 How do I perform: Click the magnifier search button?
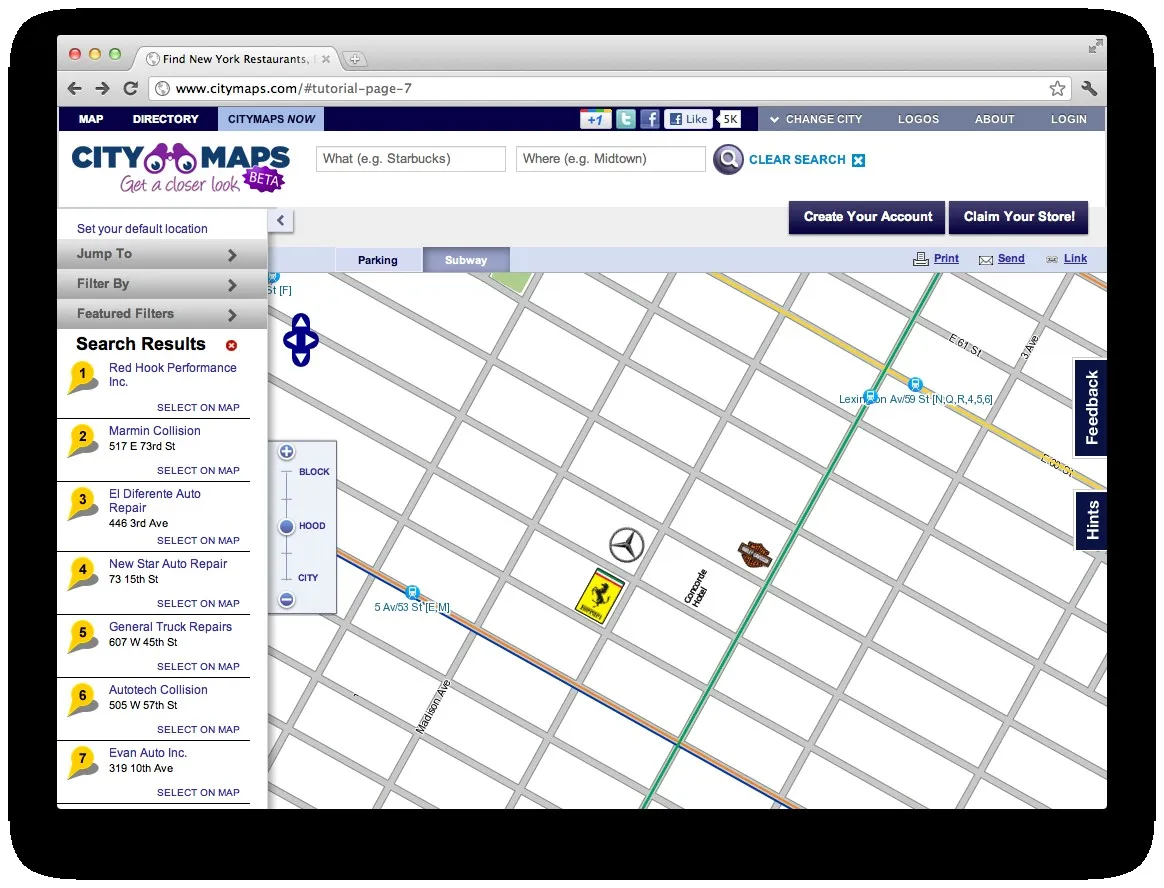click(728, 160)
